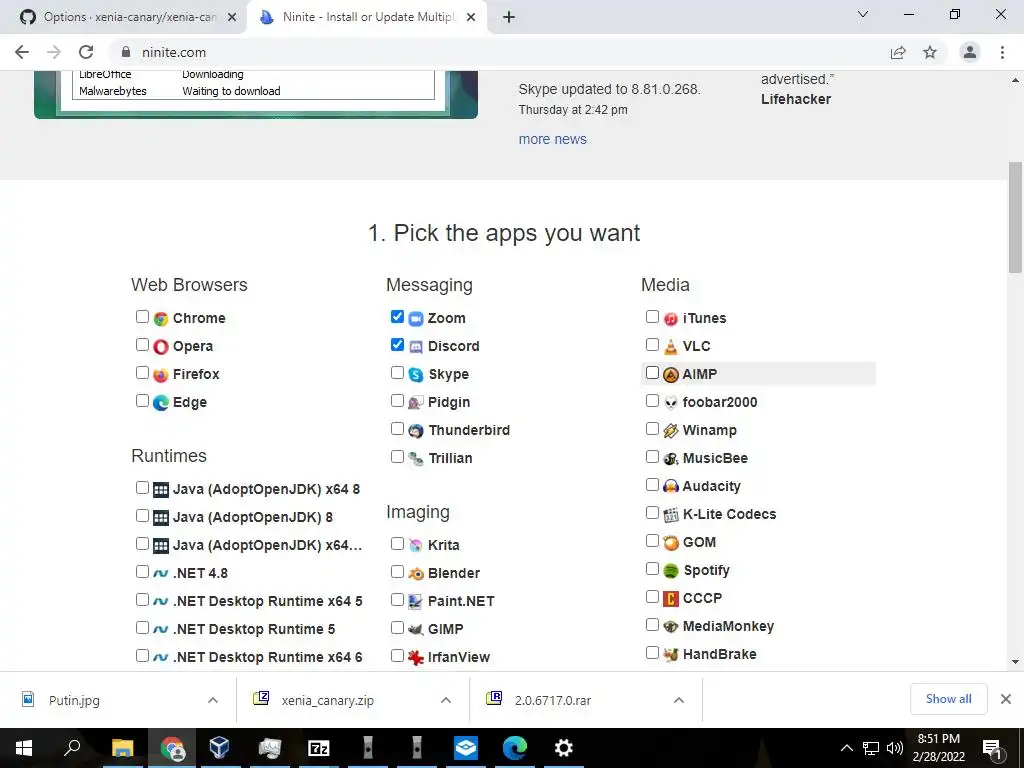Open Windows Settings gear in the taskbar
The width and height of the screenshot is (1024, 768).
564,748
